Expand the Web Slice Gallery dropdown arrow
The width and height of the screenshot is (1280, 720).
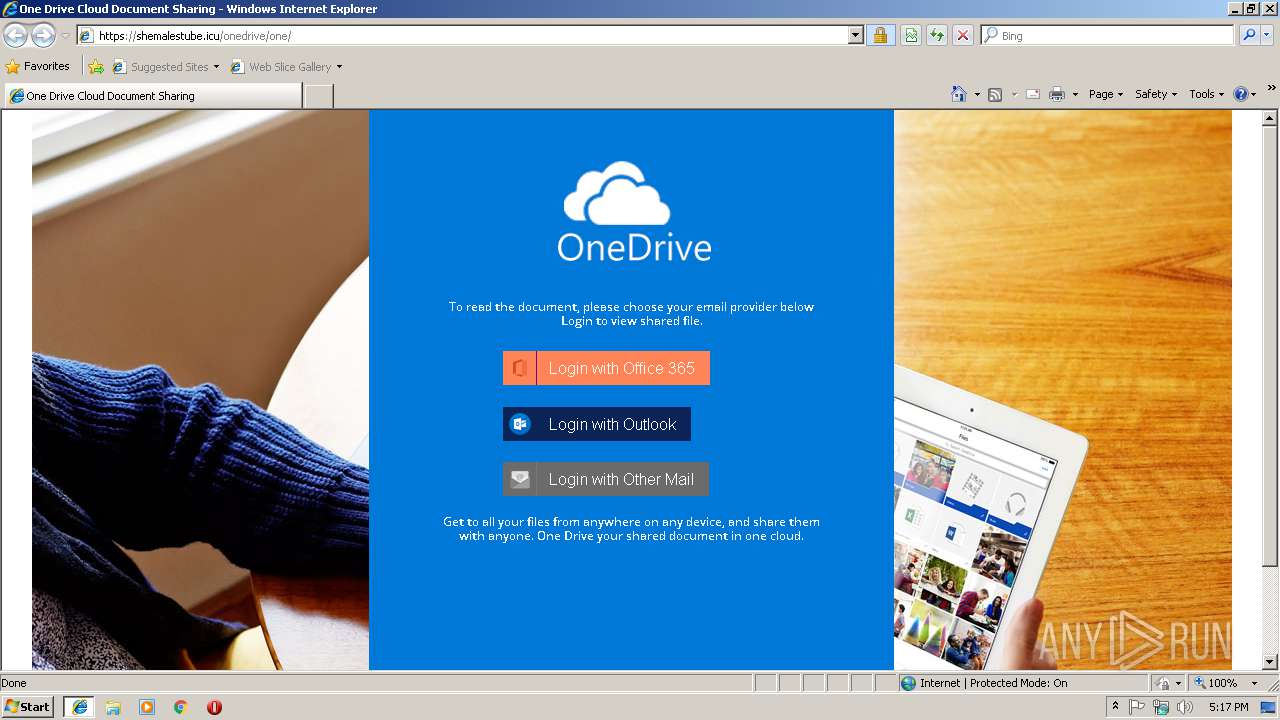[x=339, y=67]
